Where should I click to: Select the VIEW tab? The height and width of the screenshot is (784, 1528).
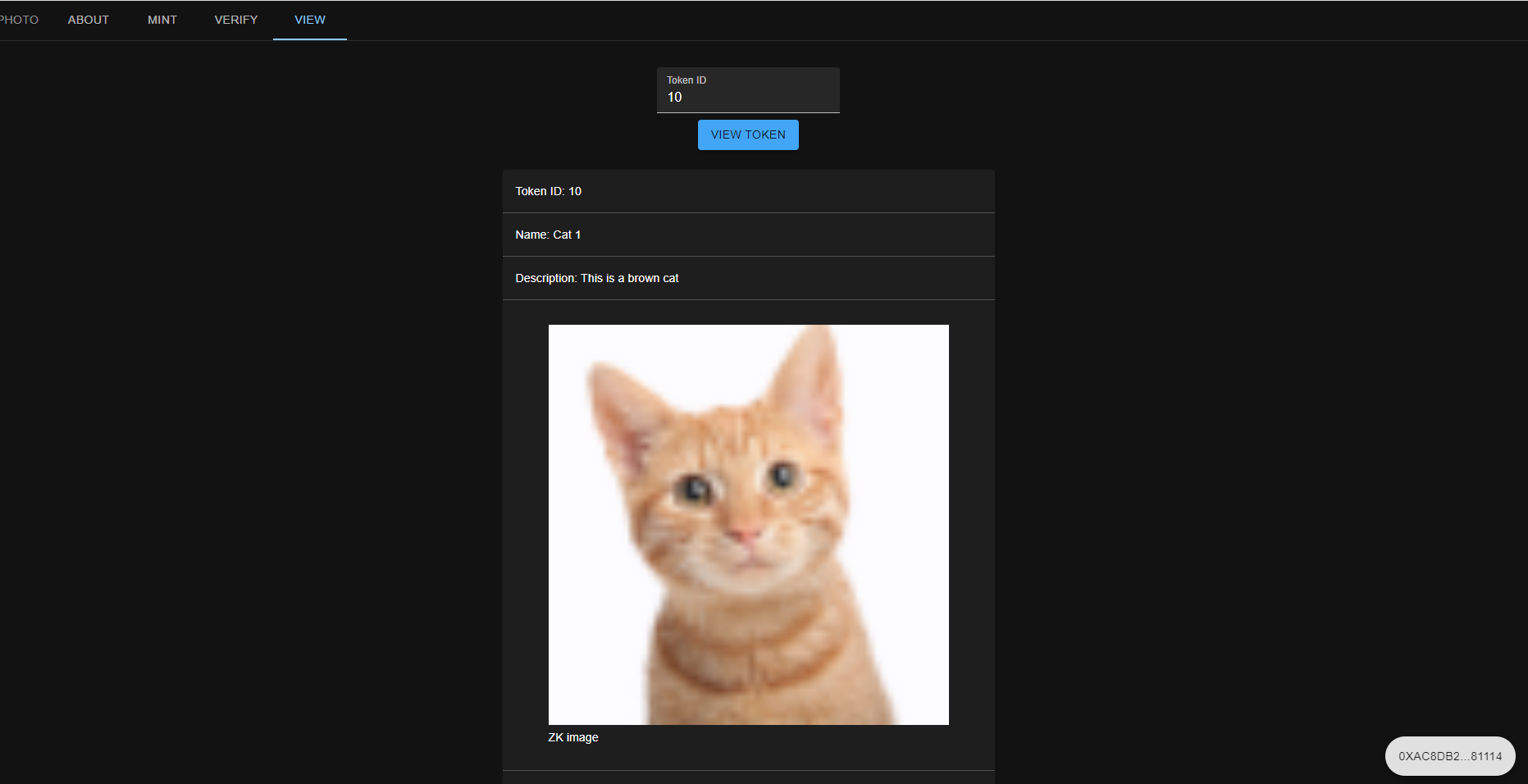point(310,20)
